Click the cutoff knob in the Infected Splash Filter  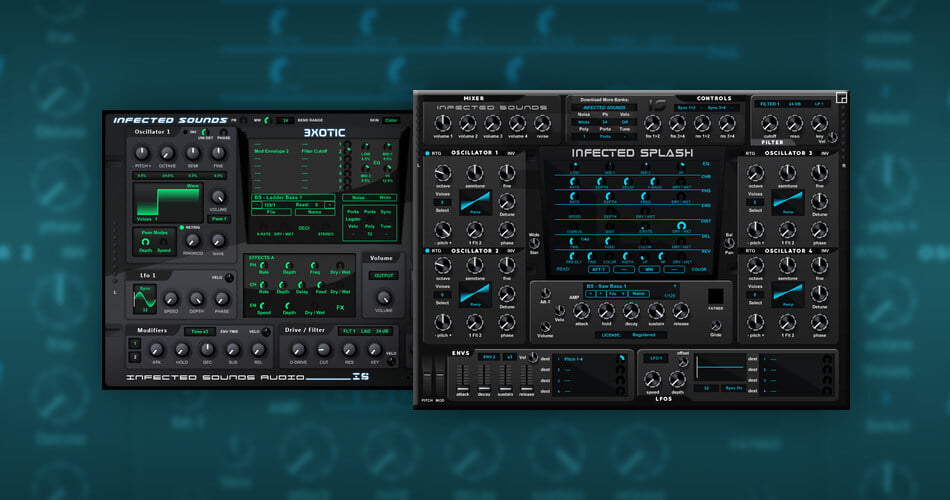click(769, 124)
